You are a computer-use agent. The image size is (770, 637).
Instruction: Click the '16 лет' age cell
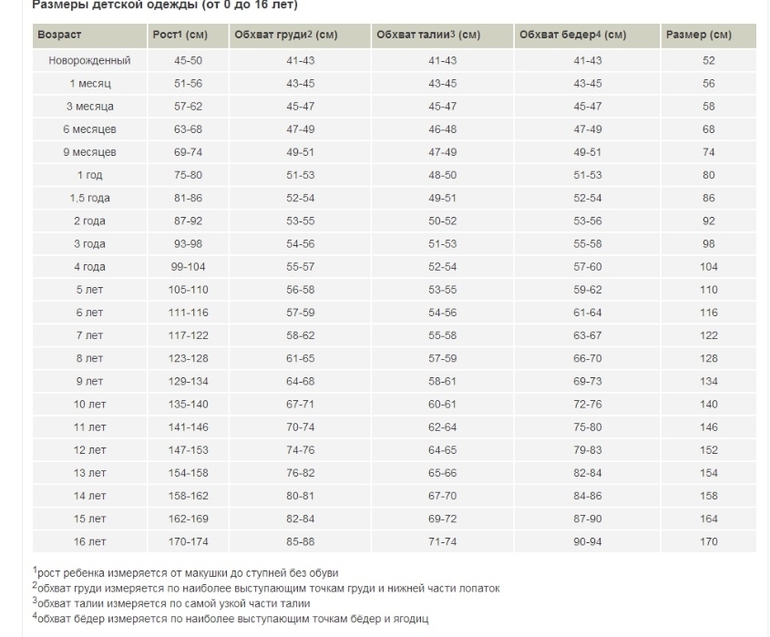click(89, 542)
